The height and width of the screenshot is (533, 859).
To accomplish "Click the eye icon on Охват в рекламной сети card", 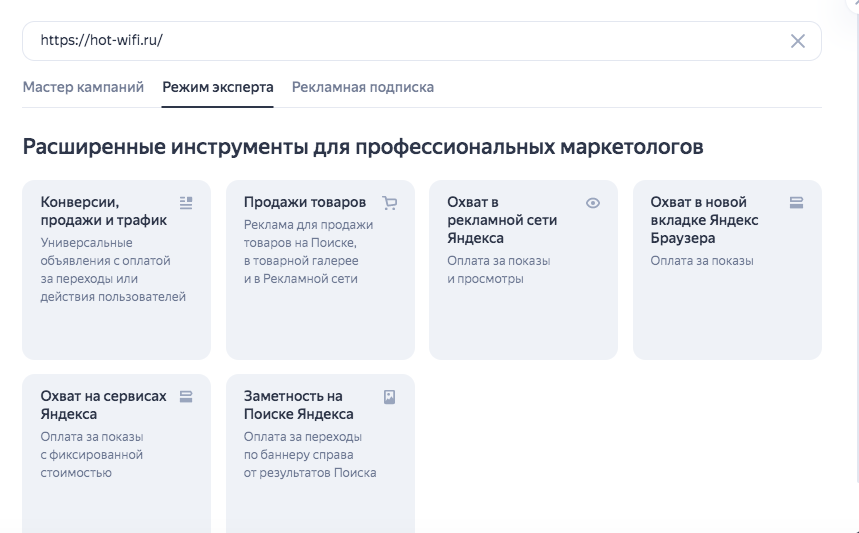I will (593, 203).
